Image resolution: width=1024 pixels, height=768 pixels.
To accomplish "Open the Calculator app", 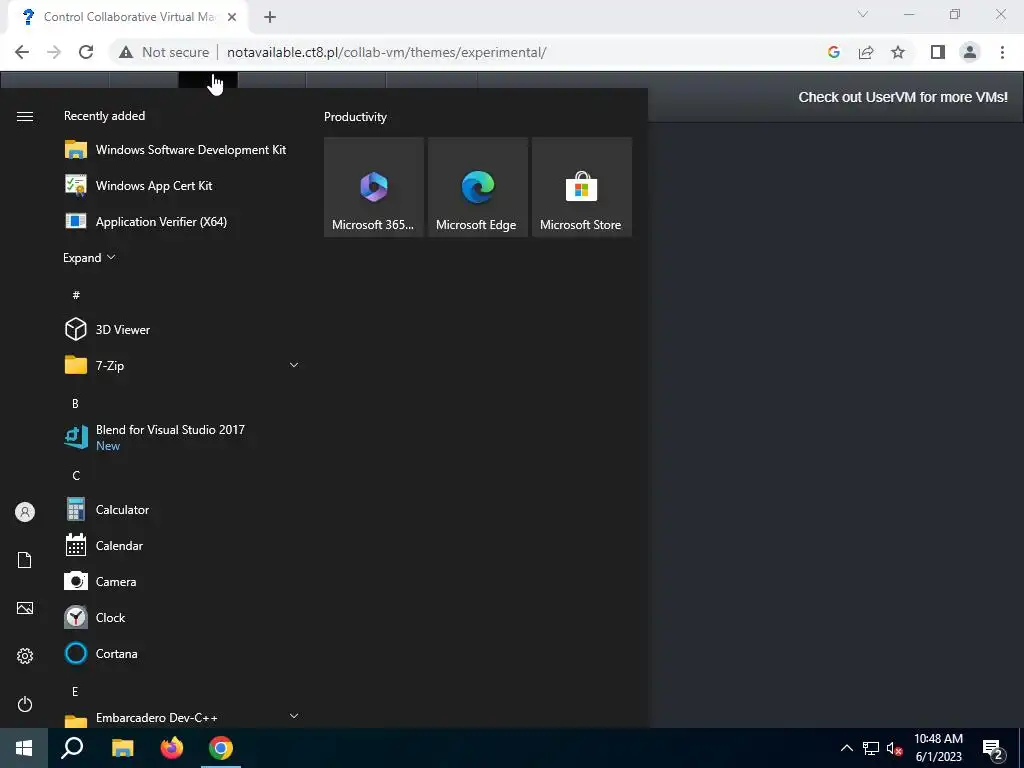I will tap(182, 509).
